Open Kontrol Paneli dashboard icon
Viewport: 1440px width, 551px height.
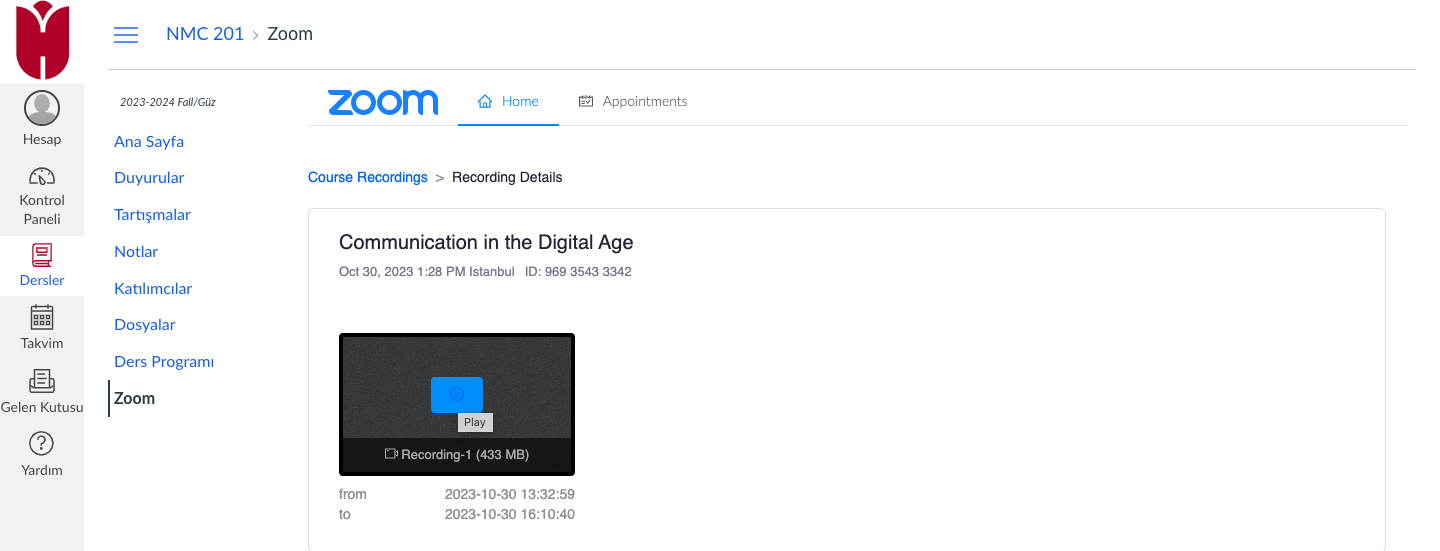[x=42, y=177]
